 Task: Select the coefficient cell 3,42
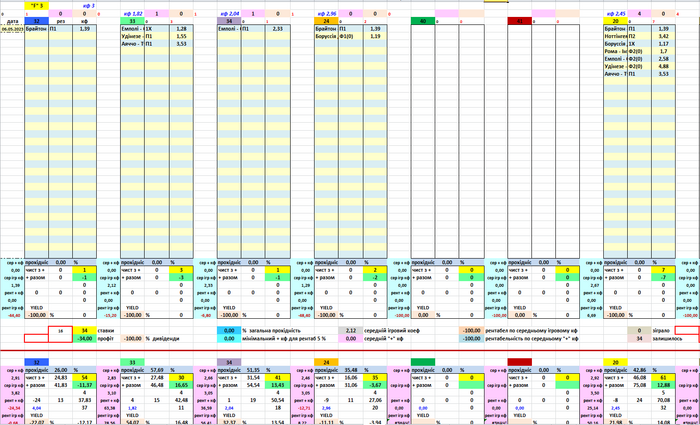[663, 36]
